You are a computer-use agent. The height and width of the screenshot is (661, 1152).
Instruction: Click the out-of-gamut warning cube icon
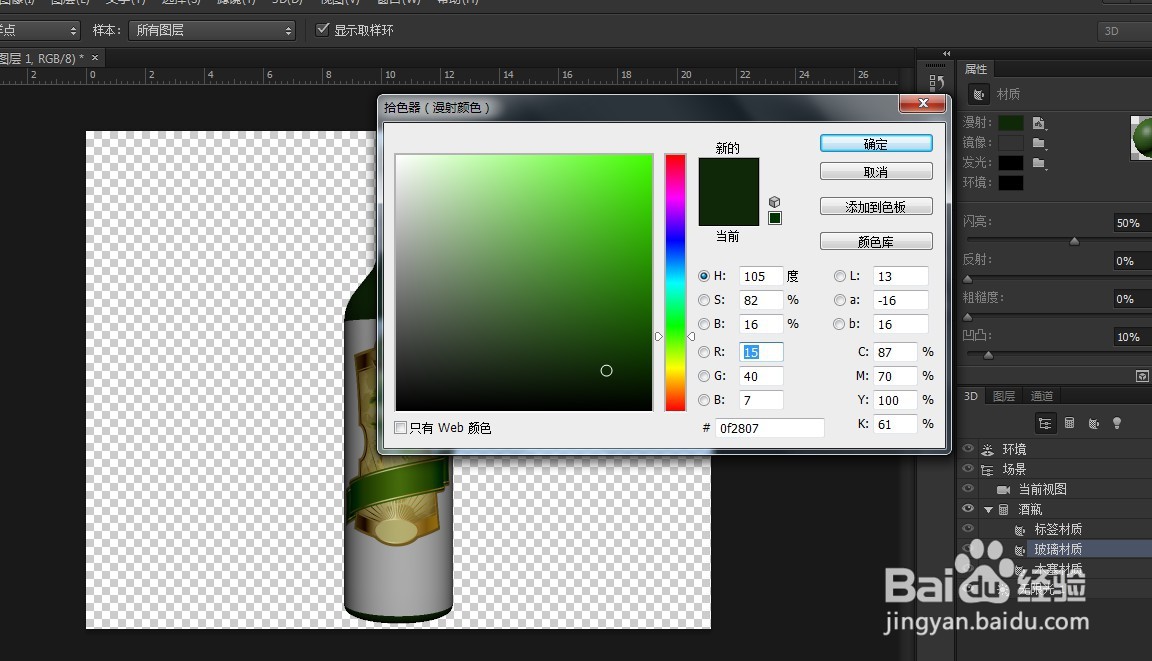pos(774,201)
